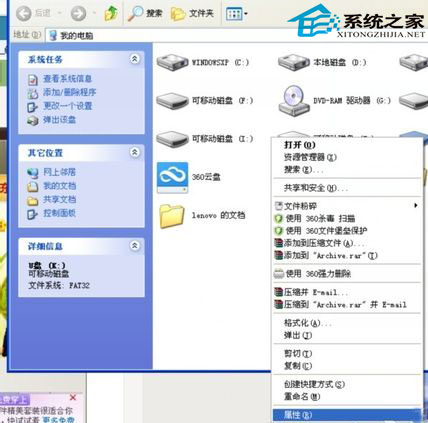Choose 格式化(A)... in context menu
The width and height of the screenshot is (428, 423).
pos(347,323)
